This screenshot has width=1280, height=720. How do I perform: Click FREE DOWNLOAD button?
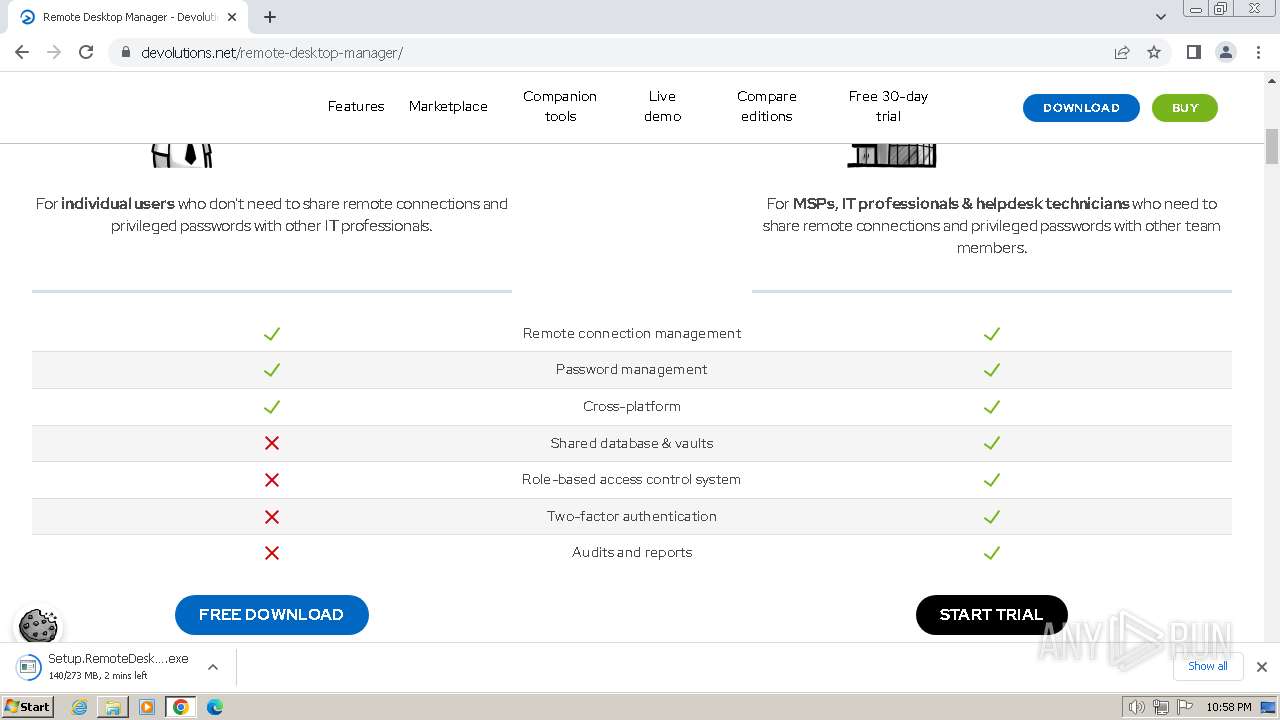click(x=272, y=615)
